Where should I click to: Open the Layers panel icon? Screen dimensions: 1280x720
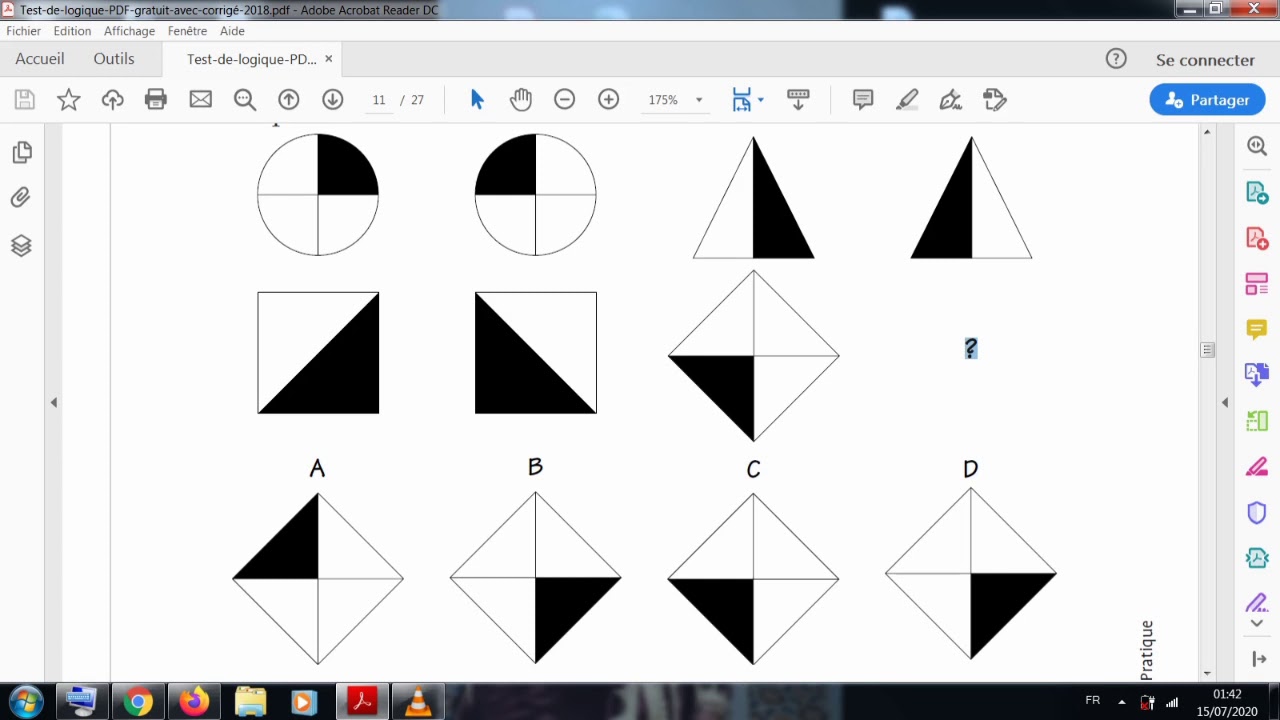(x=21, y=246)
